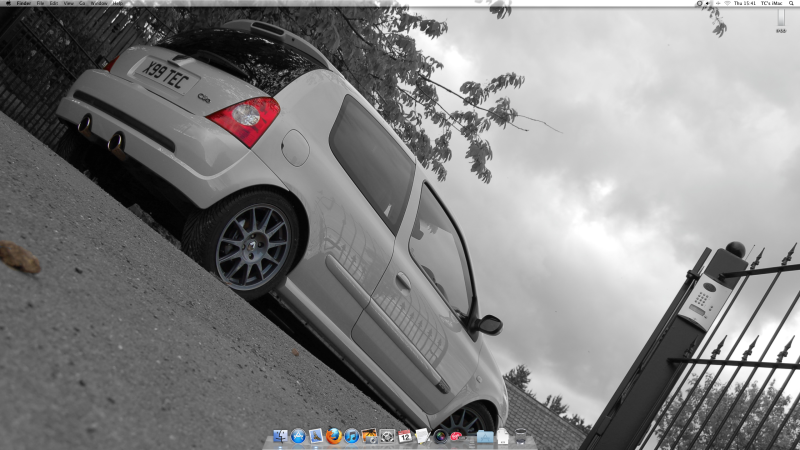Open the Trash in the Dock

pyautogui.click(x=520, y=436)
